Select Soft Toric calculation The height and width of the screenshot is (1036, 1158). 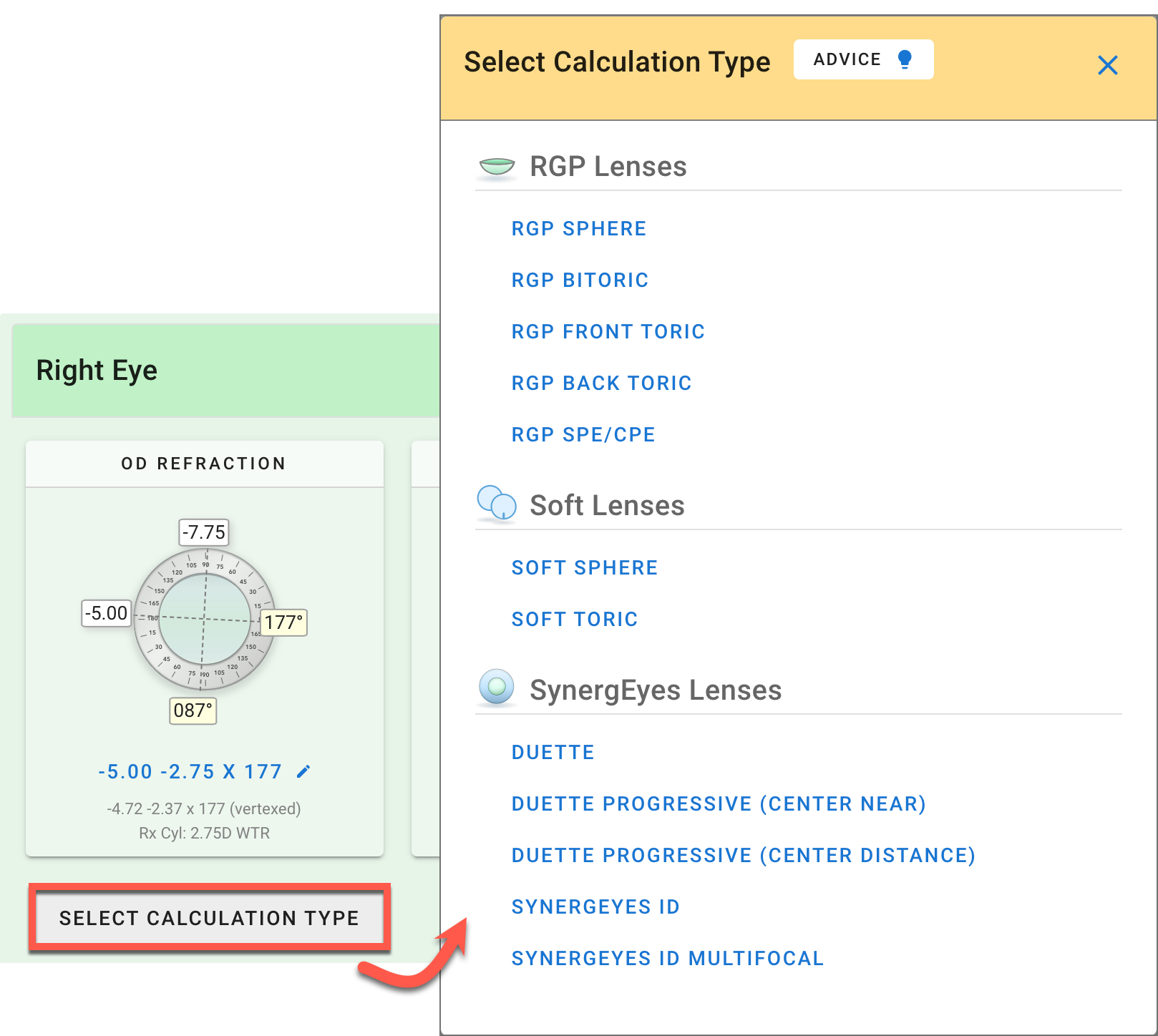click(x=574, y=620)
